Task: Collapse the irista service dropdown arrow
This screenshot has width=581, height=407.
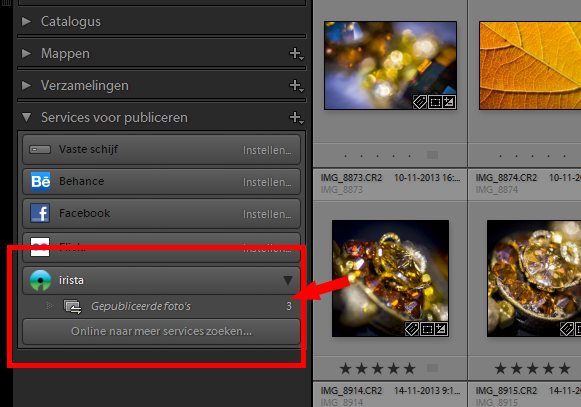Action: pos(288,280)
